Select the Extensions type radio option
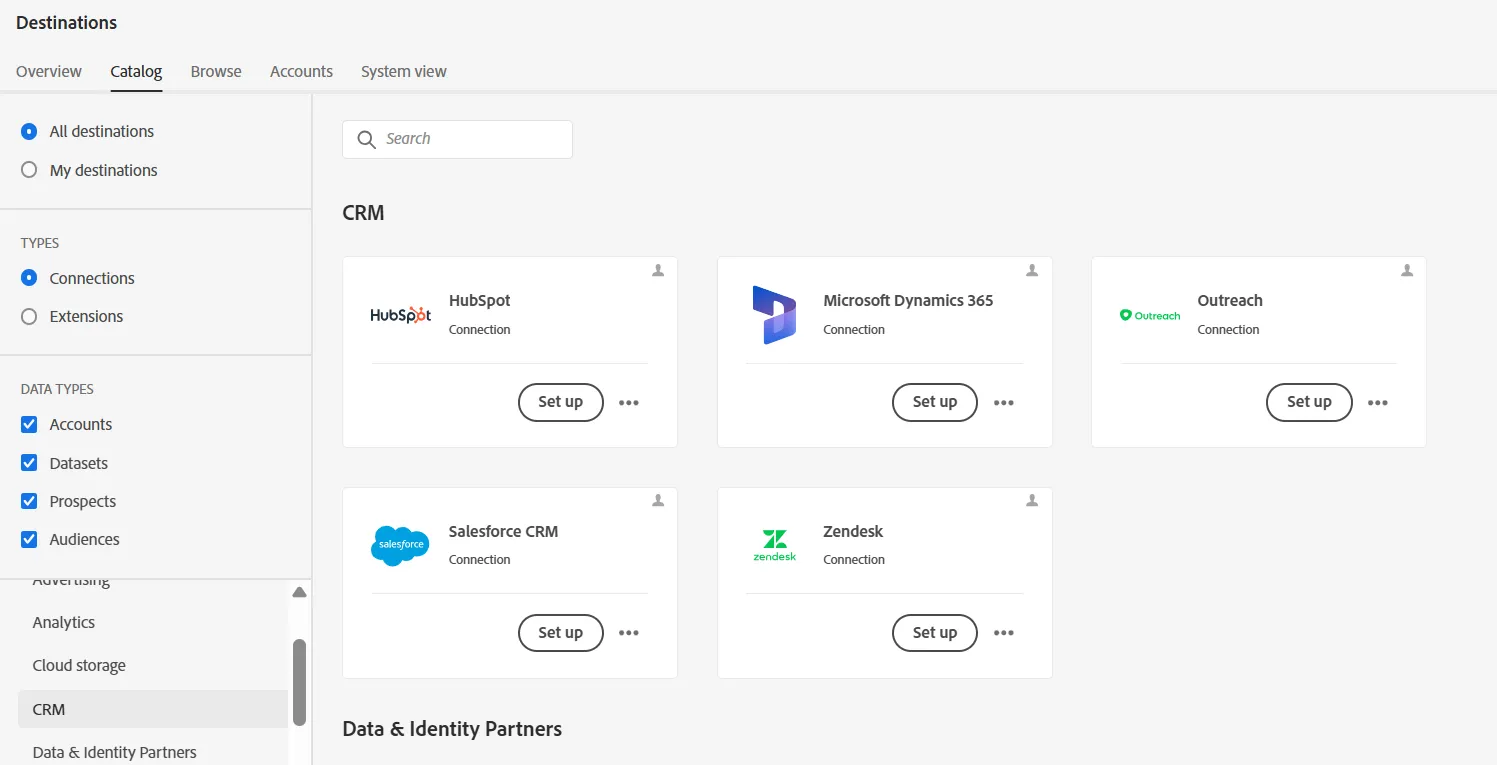Viewport: 1497px width, 765px height. tap(29, 316)
